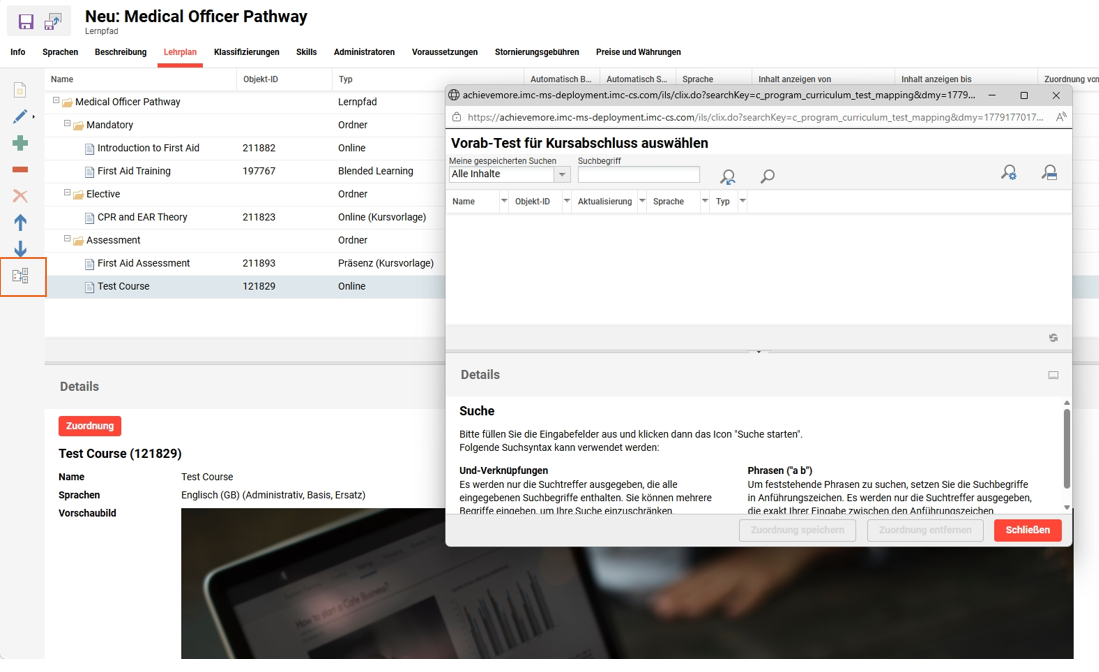Switch to the Sprachen tab

click(60, 52)
